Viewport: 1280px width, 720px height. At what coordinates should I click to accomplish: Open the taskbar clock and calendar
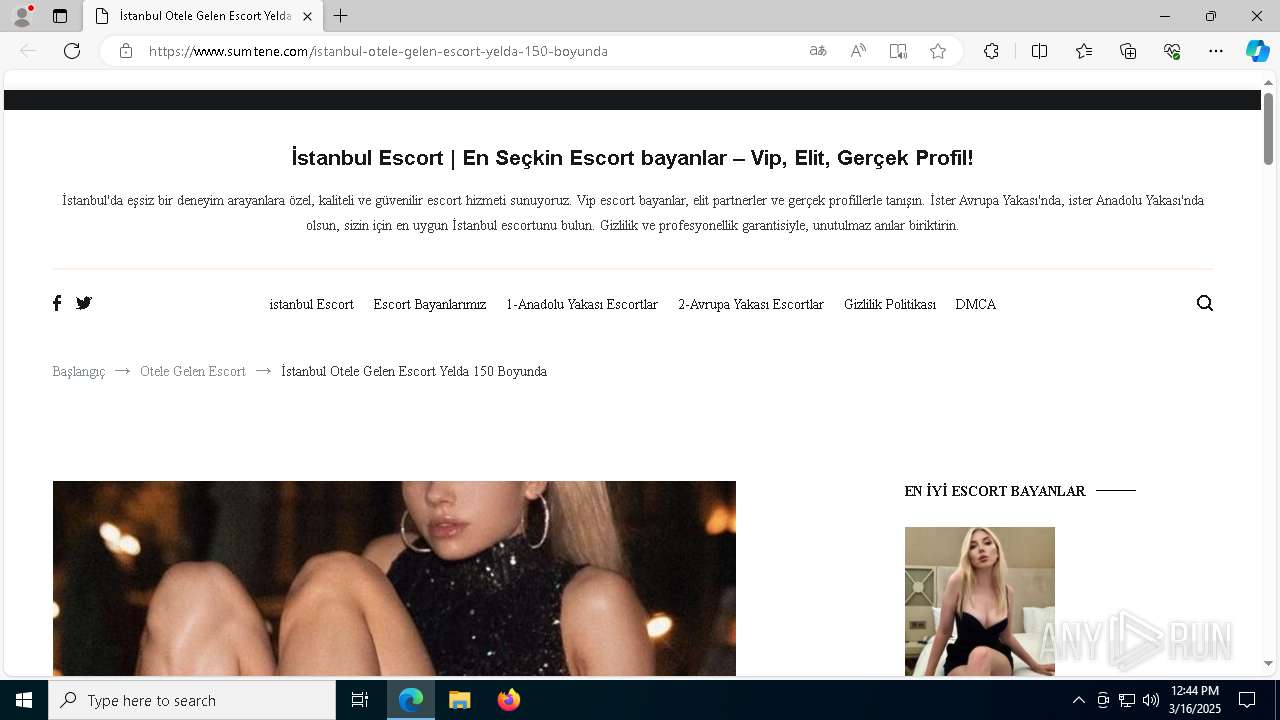1195,700
